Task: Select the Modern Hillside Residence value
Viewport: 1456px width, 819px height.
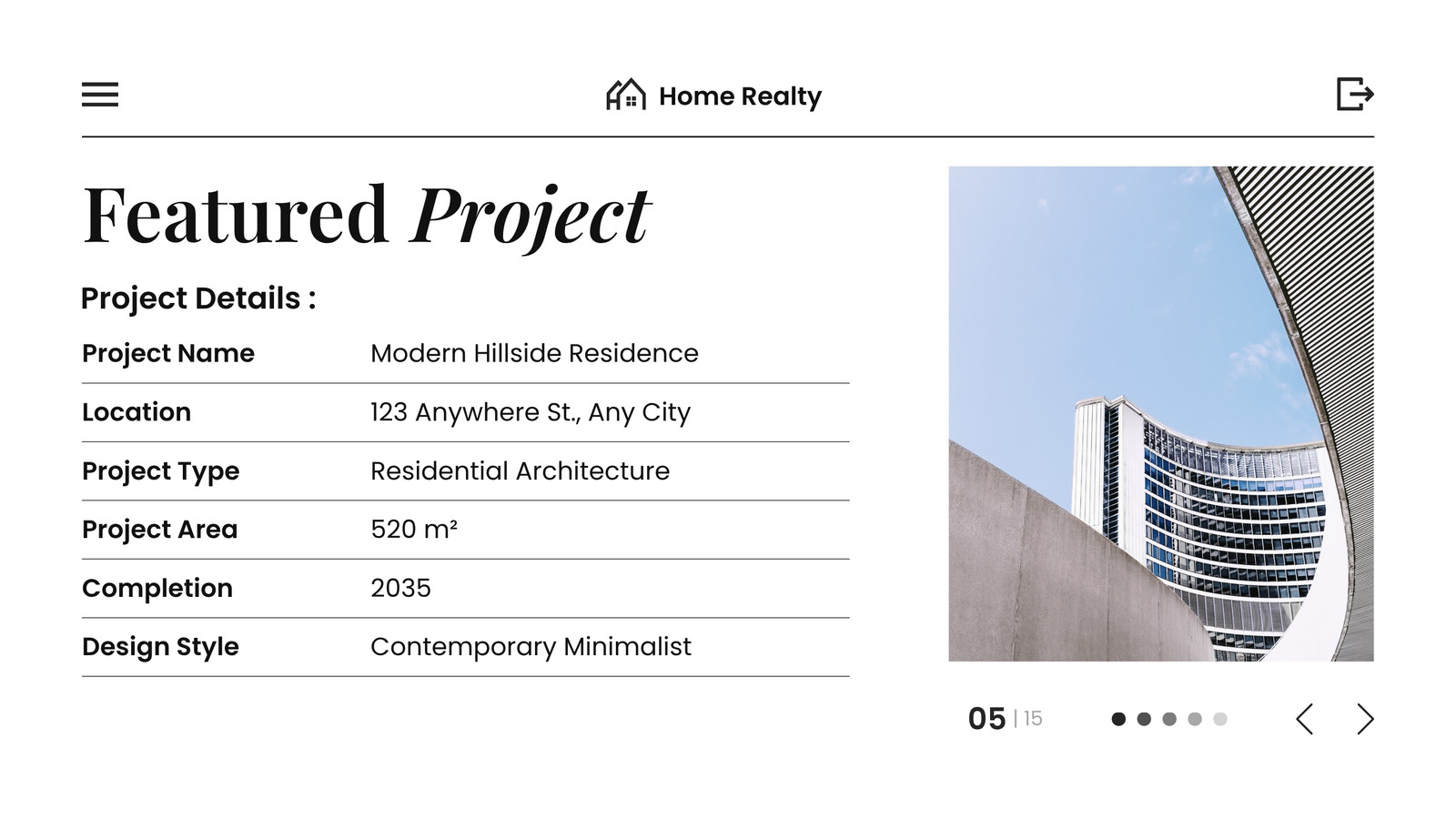Action: click(x=534, y=353)
